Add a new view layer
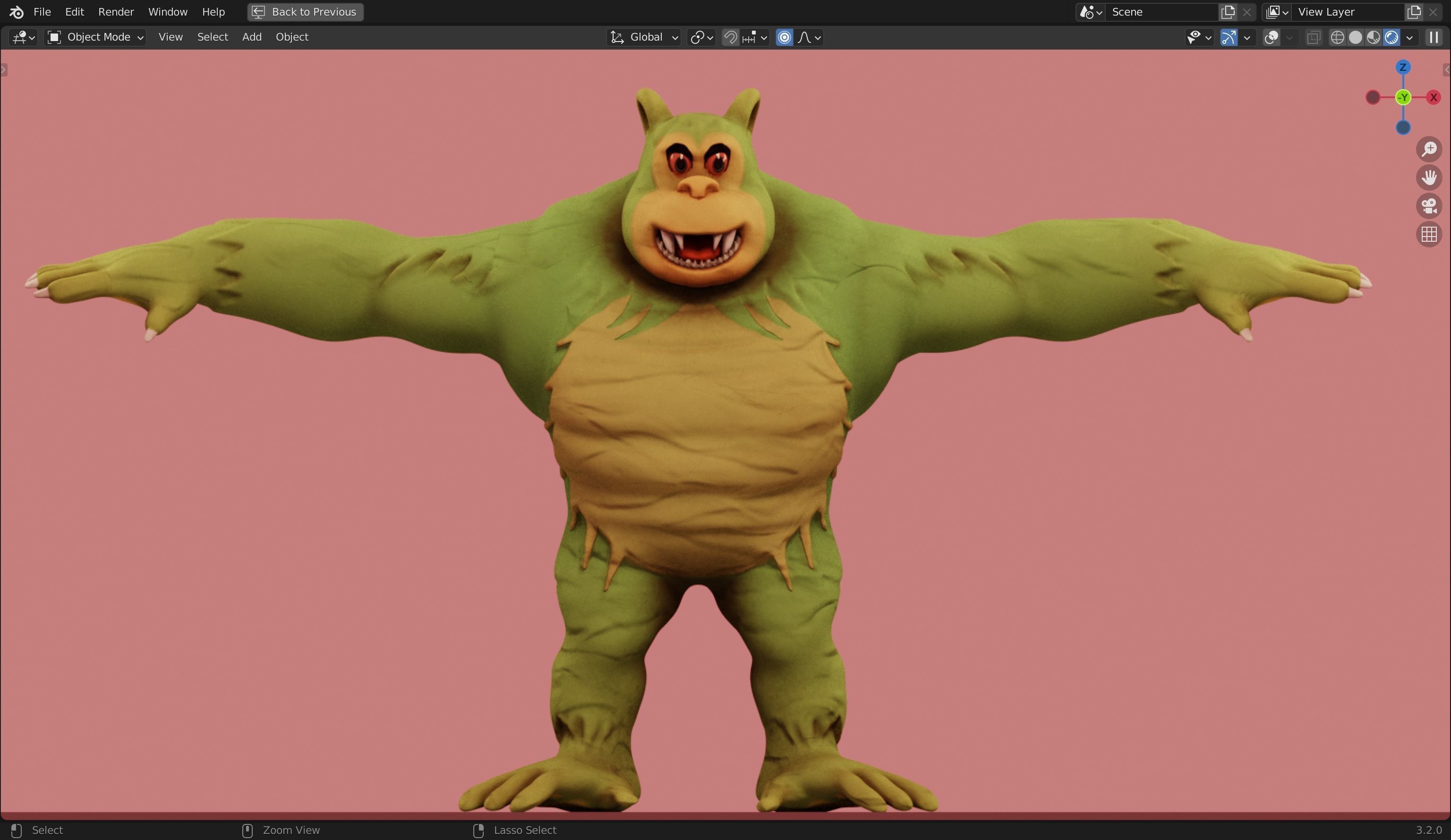The width and height of the screenshot is (1451, 840). pos(1414,12)
